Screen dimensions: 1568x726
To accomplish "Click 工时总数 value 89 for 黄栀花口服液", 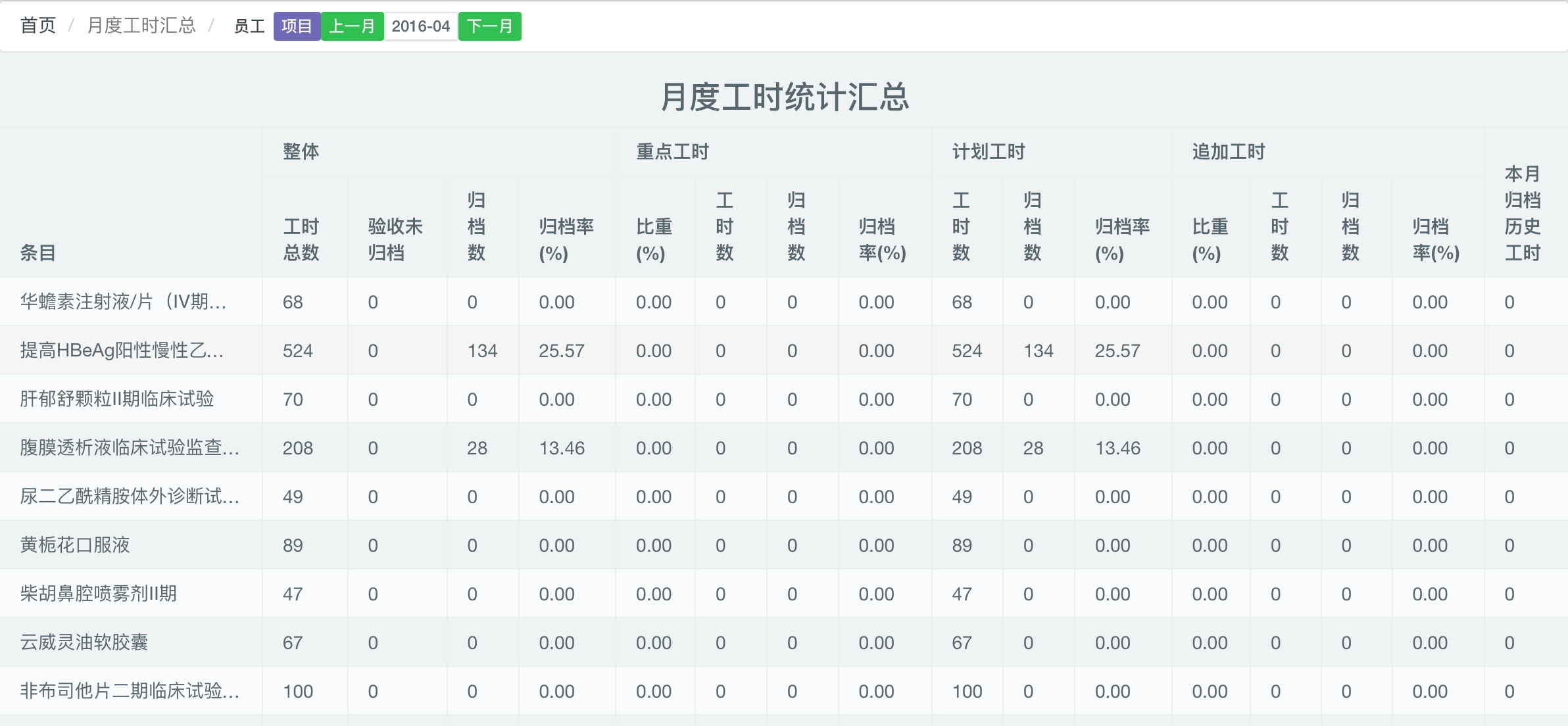I will pyautogui.click(x=293, y=545).
